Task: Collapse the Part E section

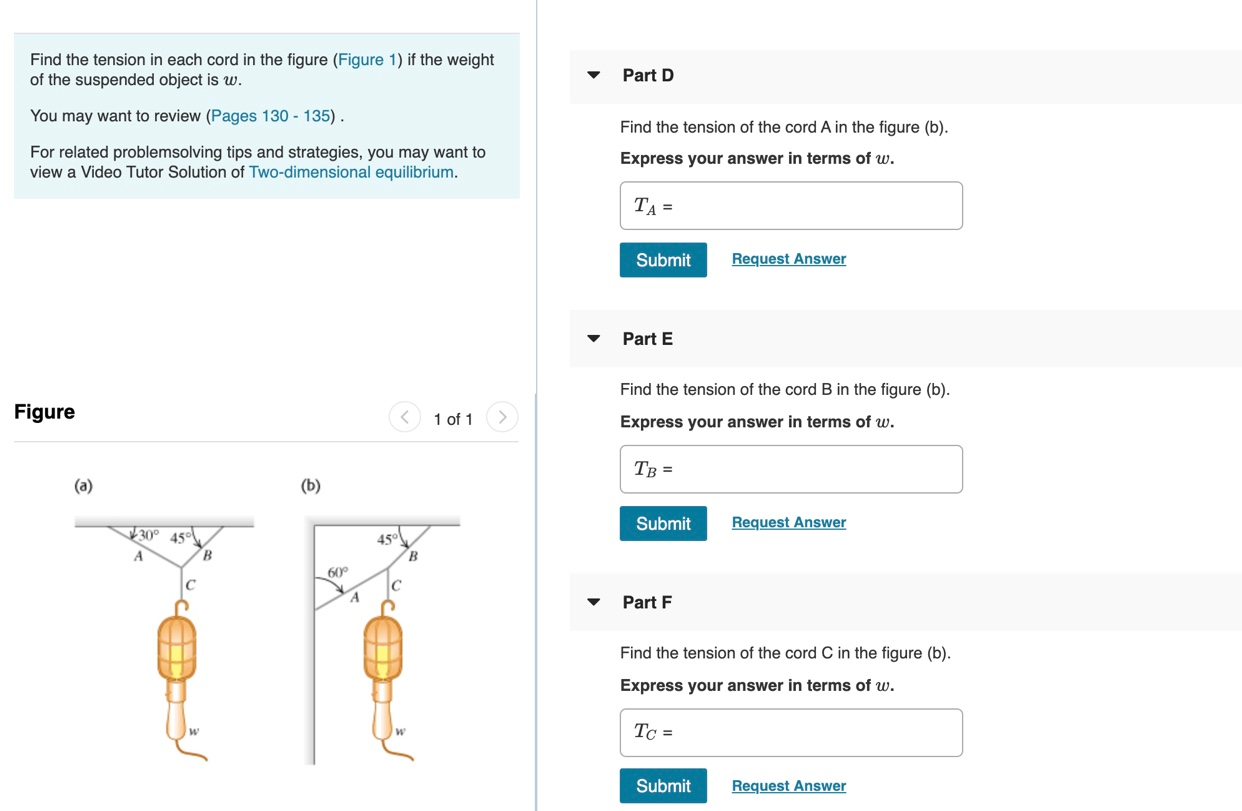Action: coord(593,338)
